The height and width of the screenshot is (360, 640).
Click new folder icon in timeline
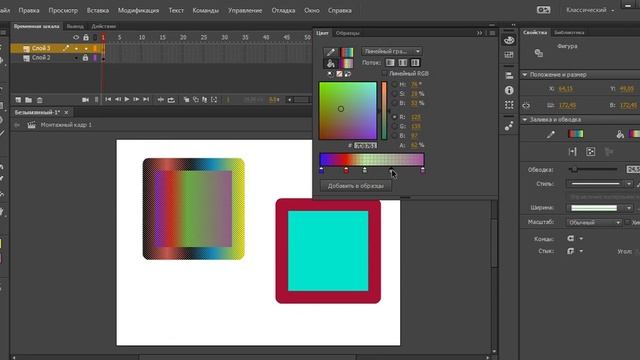pyautogui.click(x=29, y=100)
